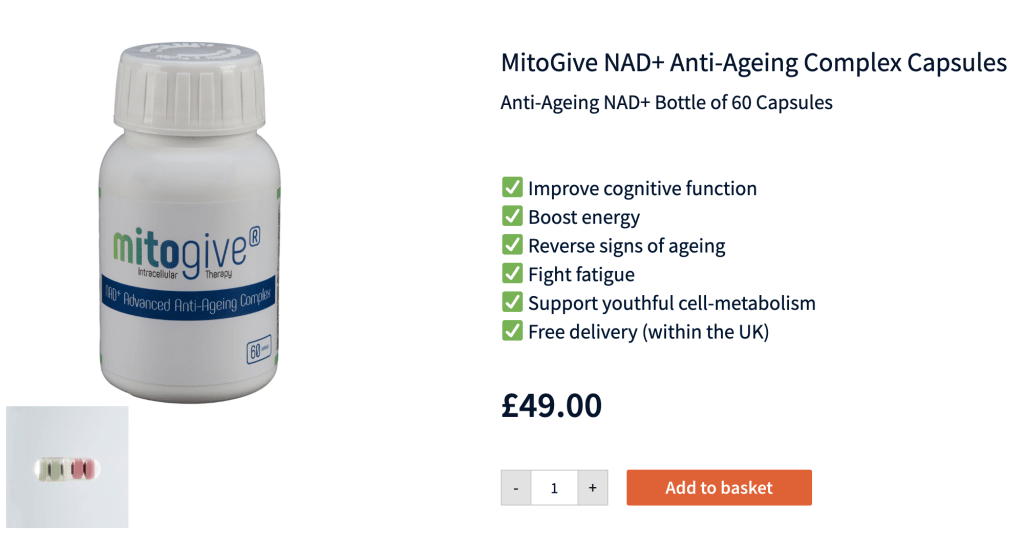Click the mitogive logo on bottle label

click(187, 252)
